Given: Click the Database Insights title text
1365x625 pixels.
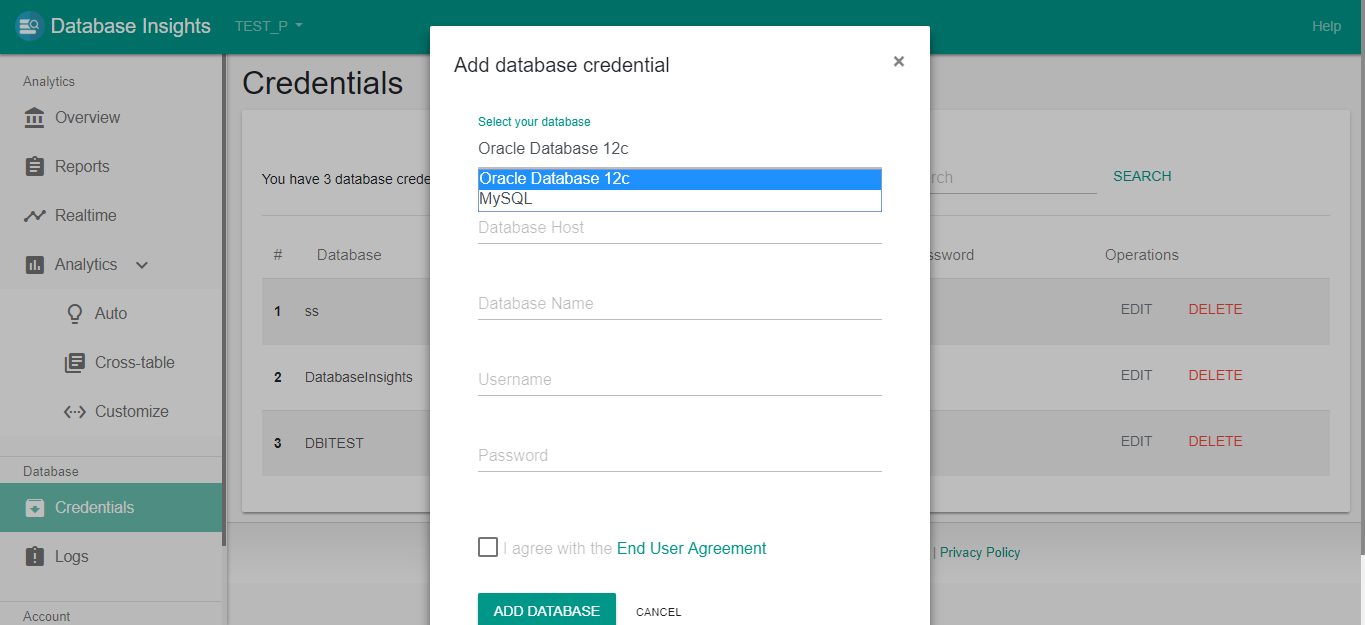Looking at the screenshot, I should click(x=131, y=26).
